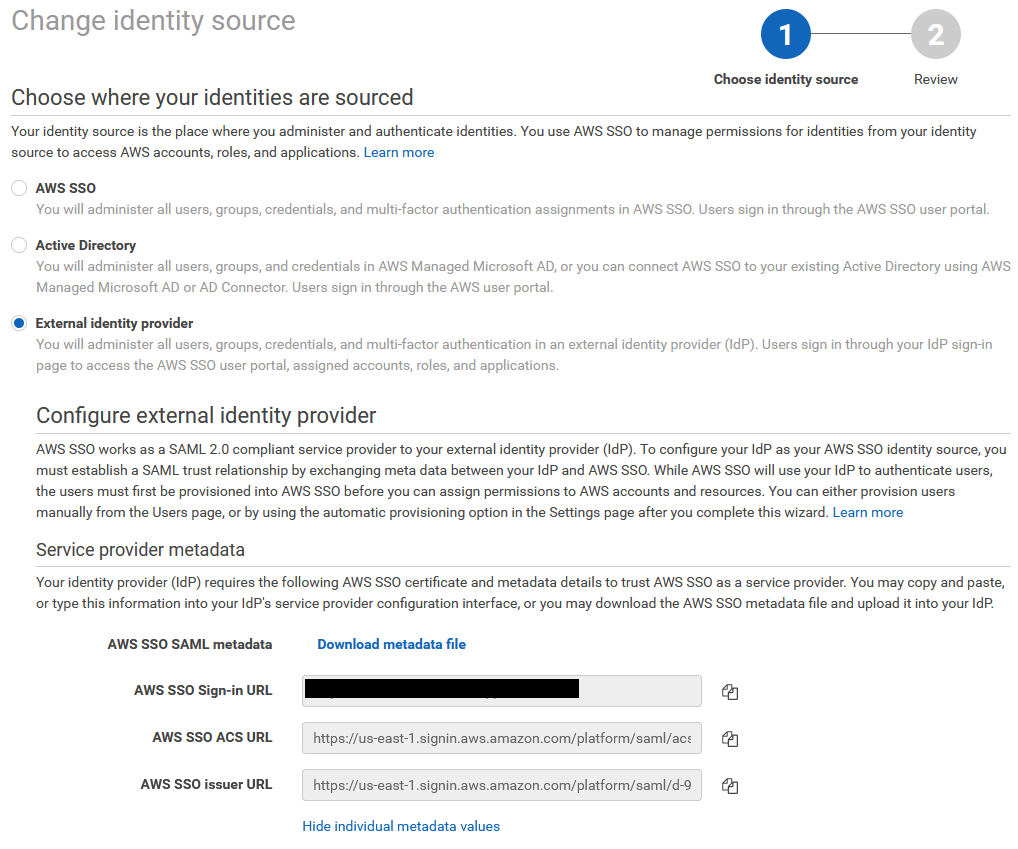Jump to step 2 circle indicator
The image size is (1018, 849).
935,35
